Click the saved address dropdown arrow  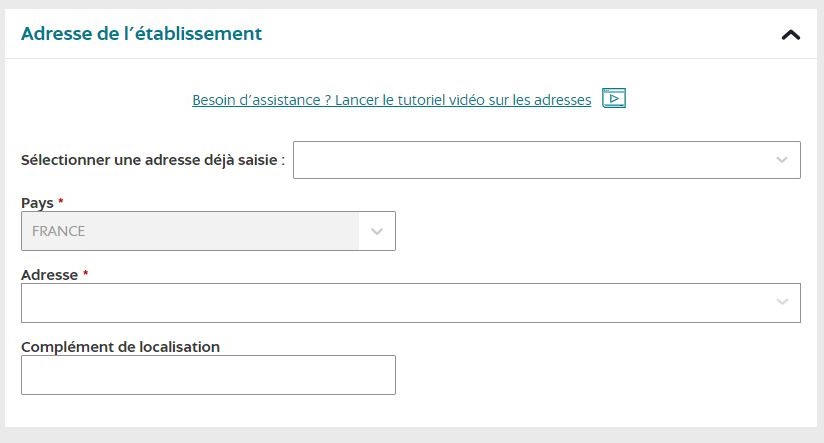pos(781,160)
